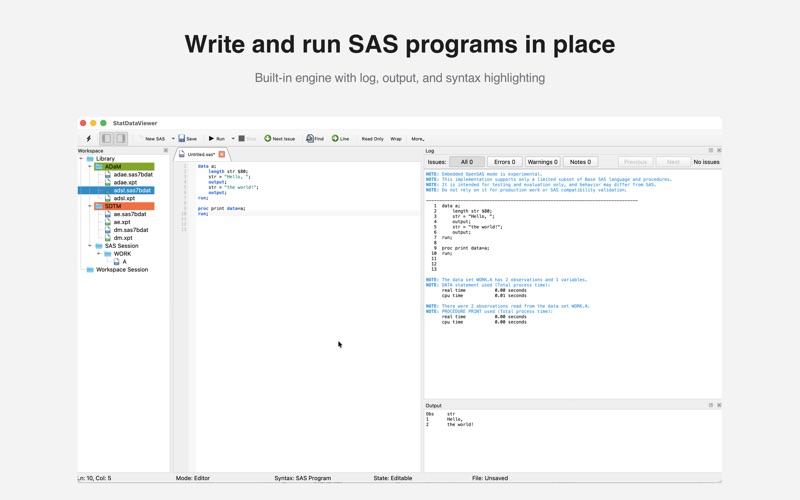Filter Log by Warnings
800x500 pixels.
coord(542,162)
